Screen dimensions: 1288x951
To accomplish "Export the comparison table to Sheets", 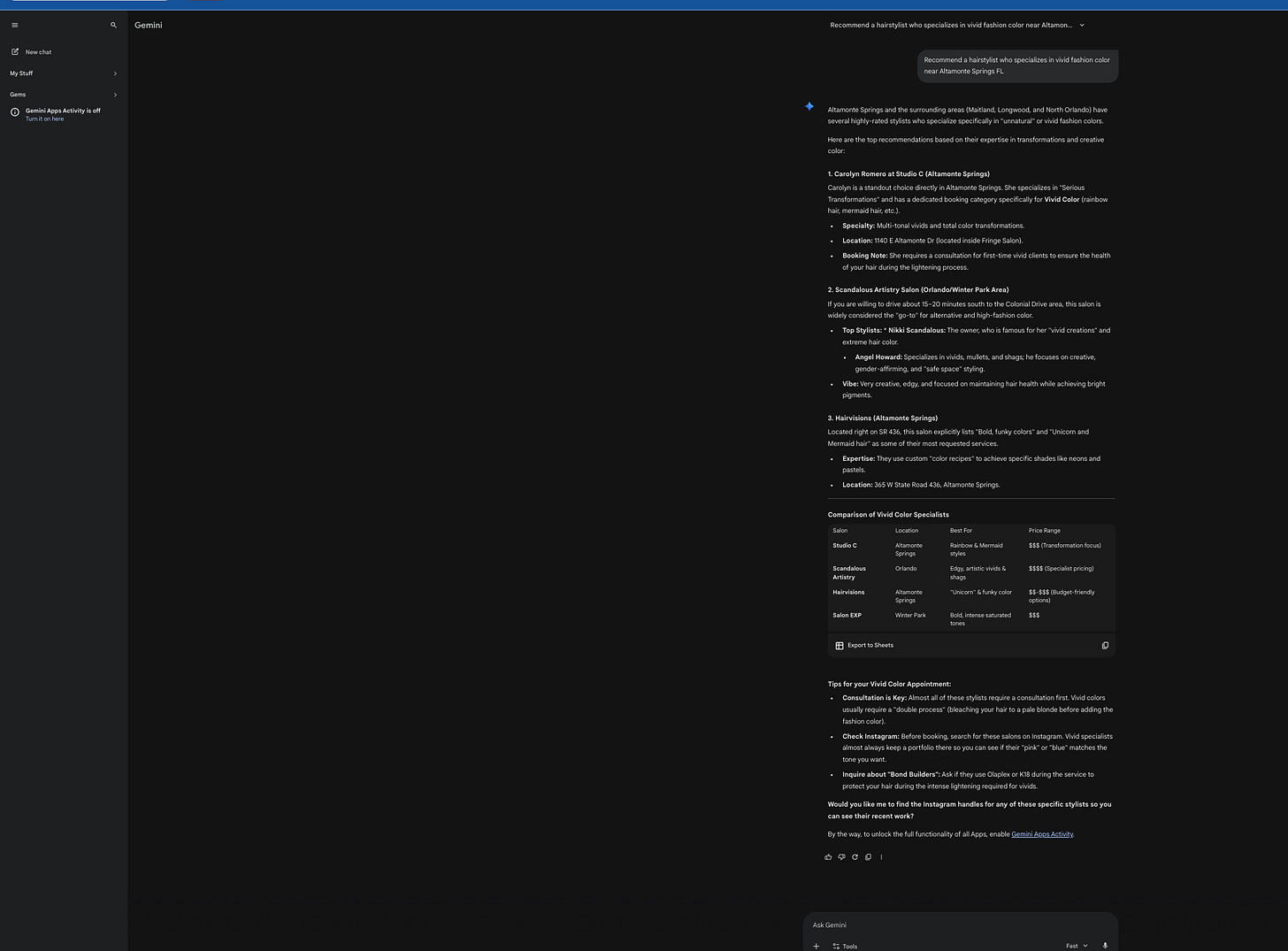I will pyautogui.click(x=864, y=646).
